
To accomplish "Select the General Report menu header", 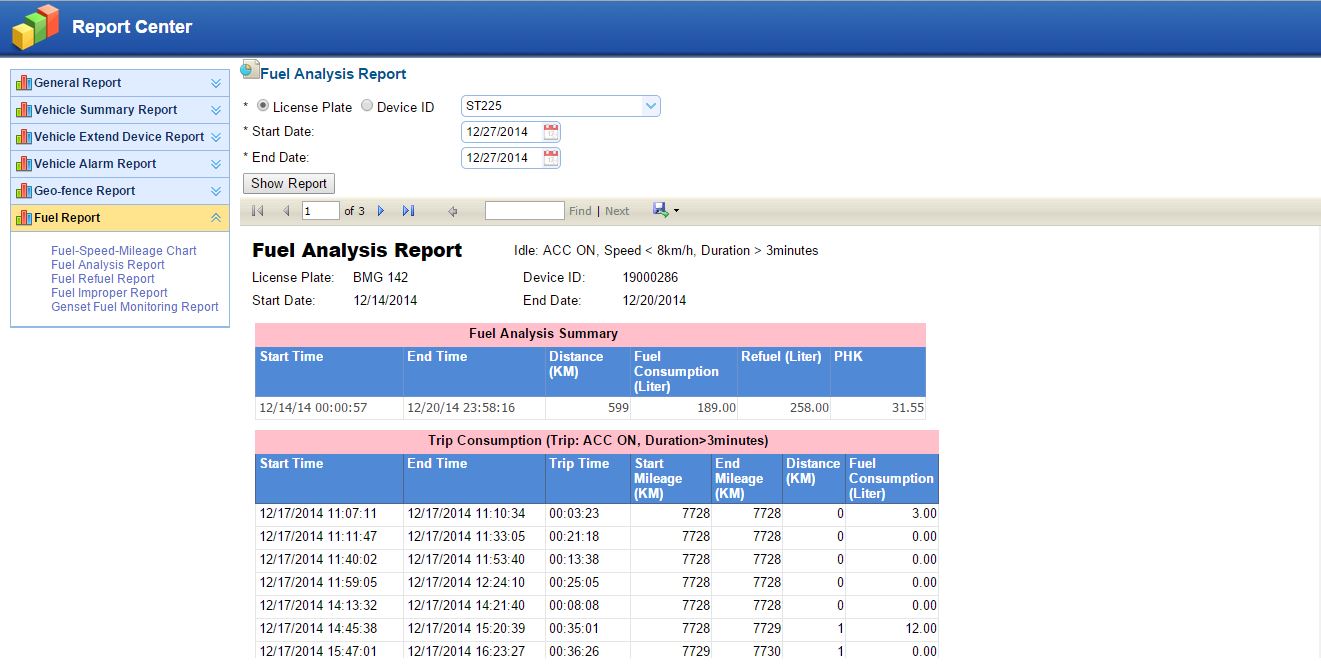I will pyautogui.click(x=120, y=83).
